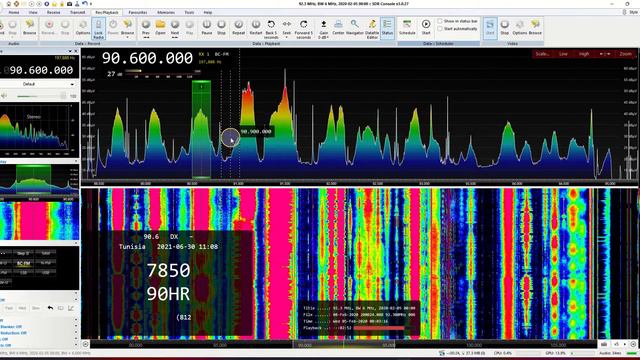Open recording Options in Data Record
Image resolution: width=640 pixels, height=360 pixels.
(x=82, y=27)
